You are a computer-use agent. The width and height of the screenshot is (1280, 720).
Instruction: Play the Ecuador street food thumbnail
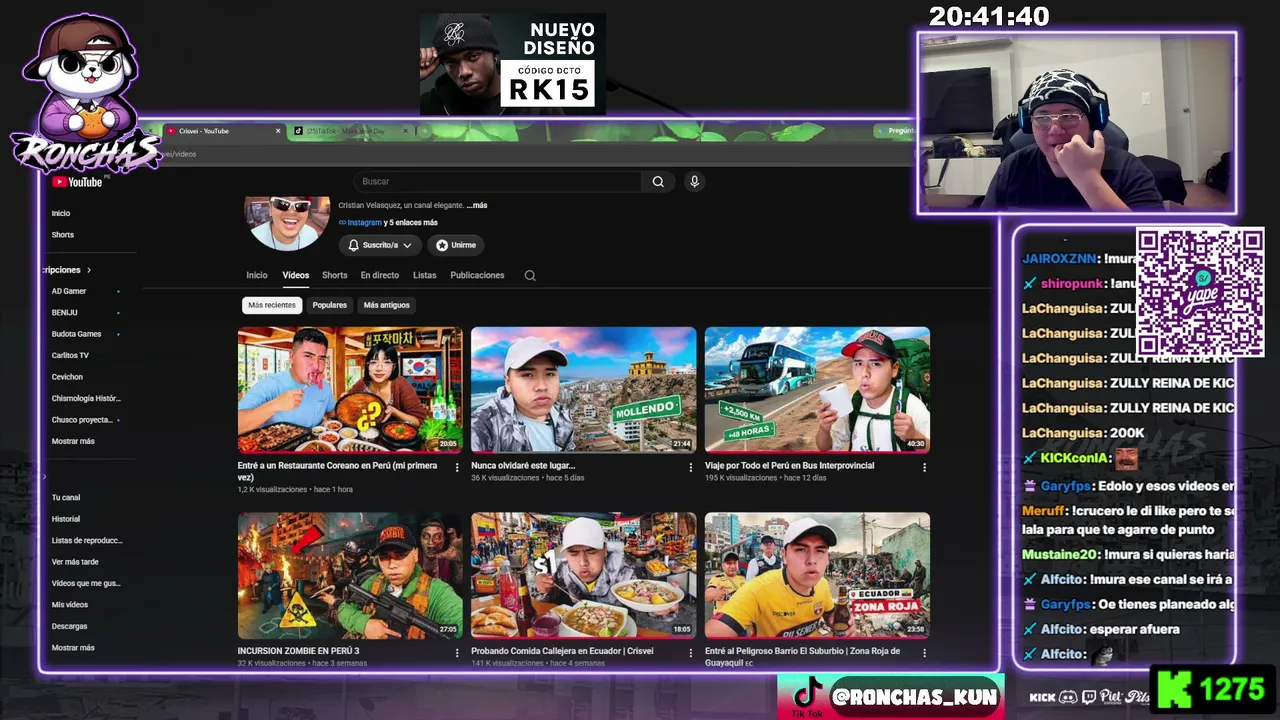584,575
